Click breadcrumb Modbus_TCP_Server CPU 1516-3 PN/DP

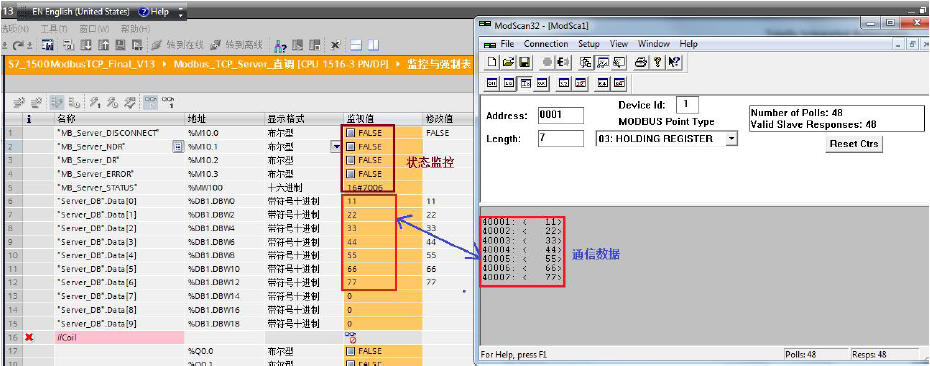(281, 64)
